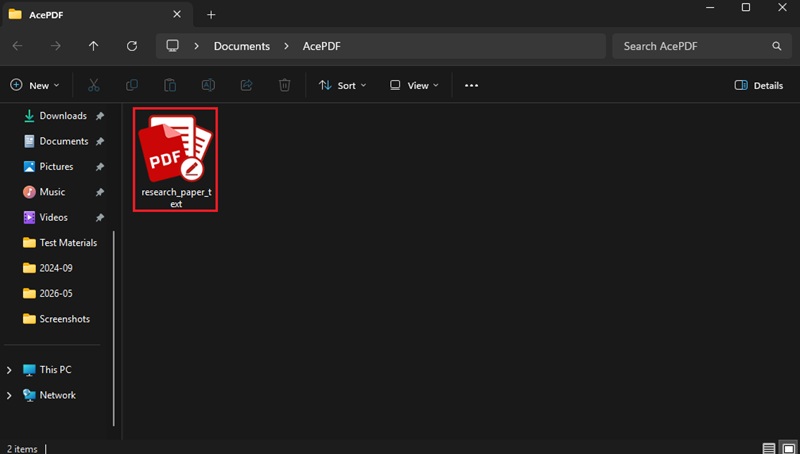This screenshot has width=800, height=454.
Task: Switch to large thumbnails view in status bar
Action: (x=789, y=448)
